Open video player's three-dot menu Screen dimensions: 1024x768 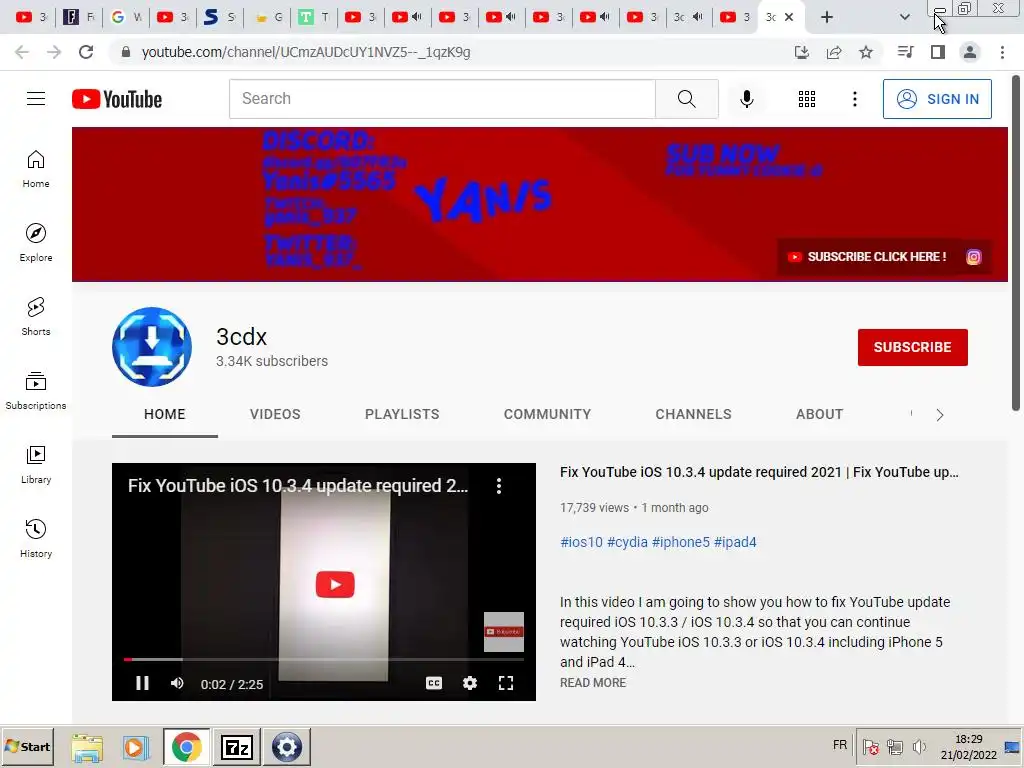click(498, 485)
